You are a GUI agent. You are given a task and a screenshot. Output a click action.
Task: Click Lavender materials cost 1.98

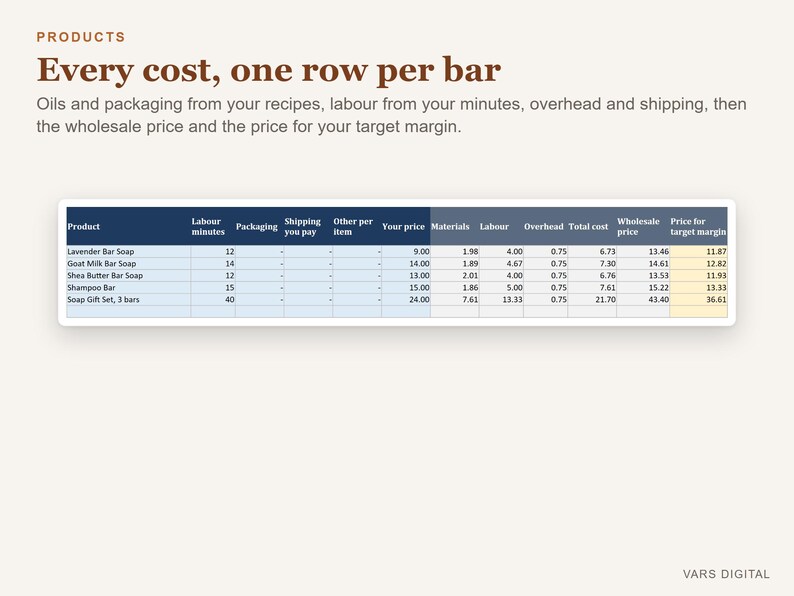pyautogui.click(x=455, y=252)
